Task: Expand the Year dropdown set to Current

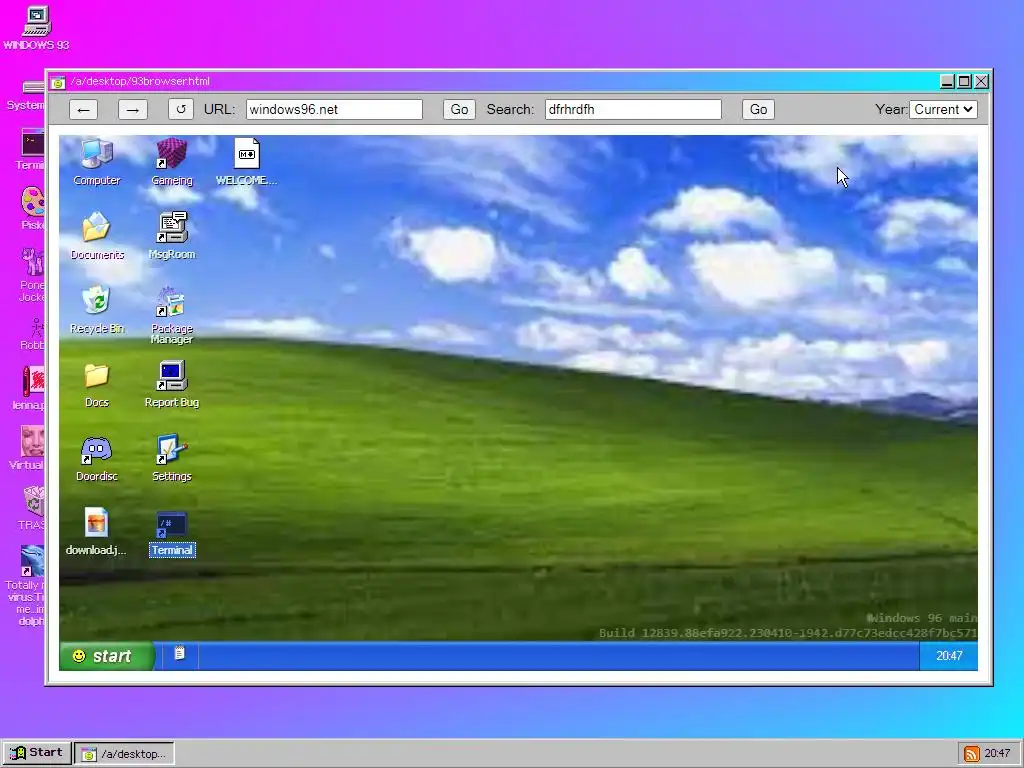Action: (944, 110)
